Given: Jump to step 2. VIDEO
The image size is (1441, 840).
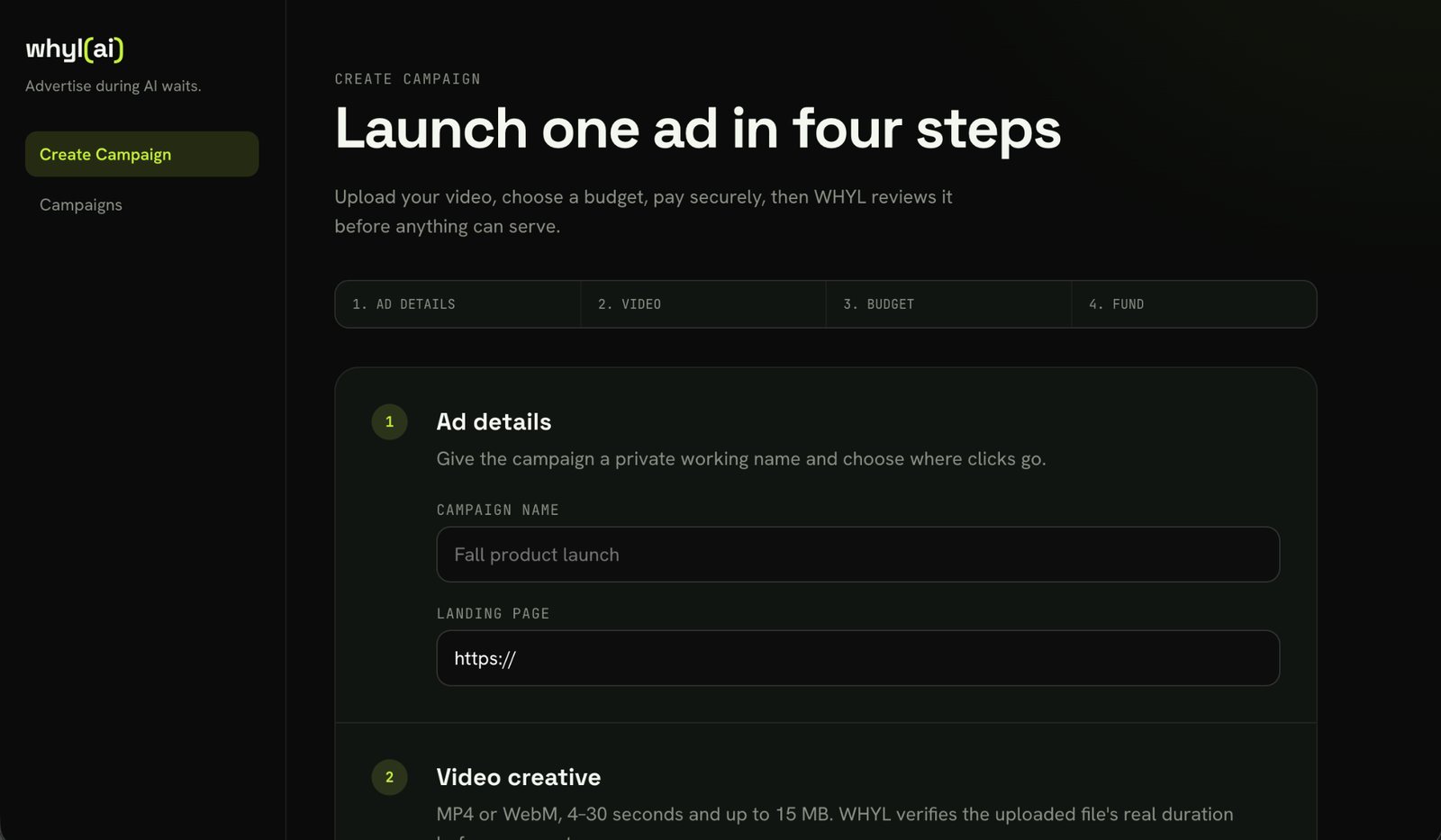Looking at the screenshot, I should click(703, 304).
